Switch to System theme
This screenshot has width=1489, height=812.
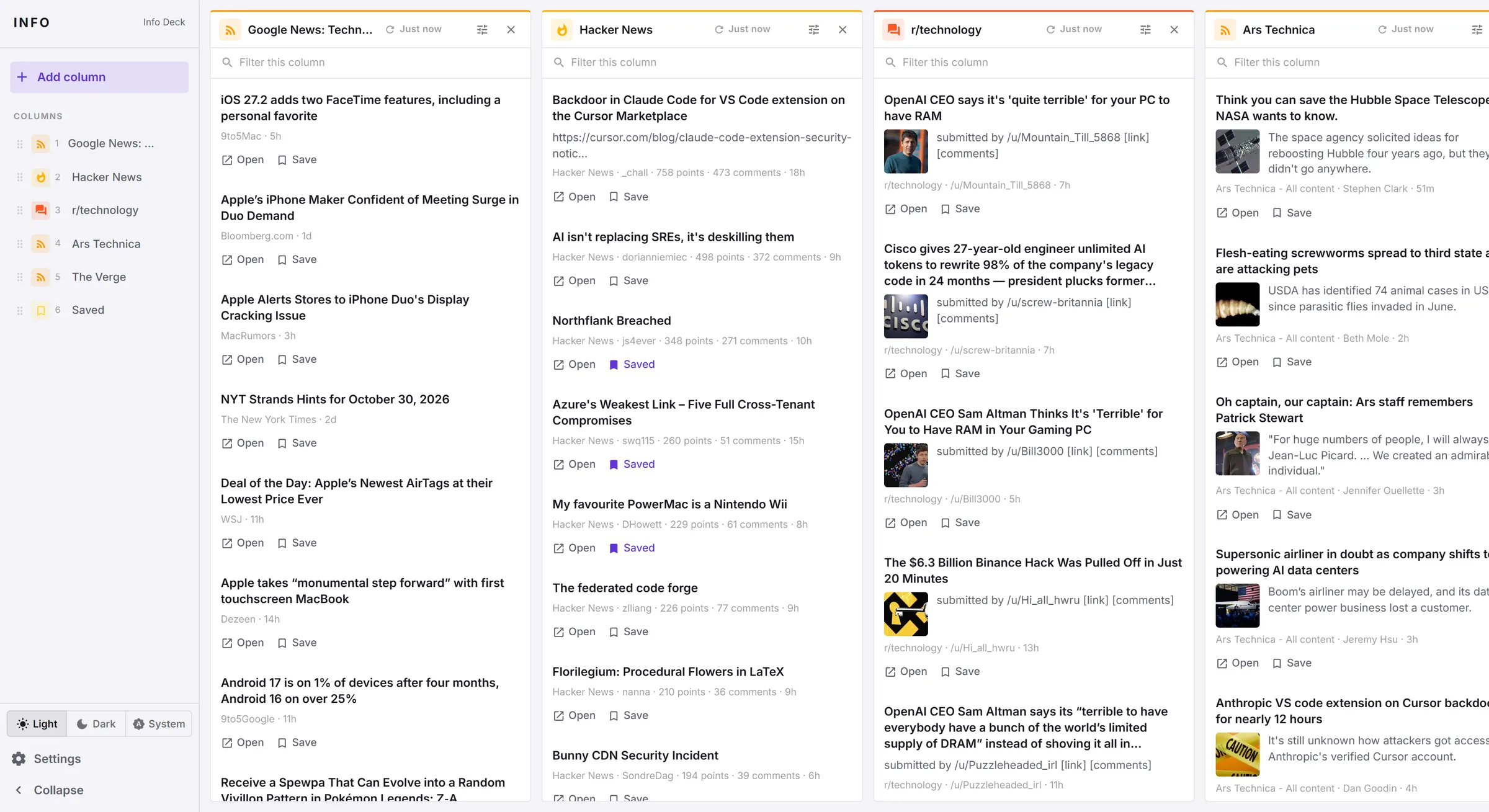tap(159, 724)
